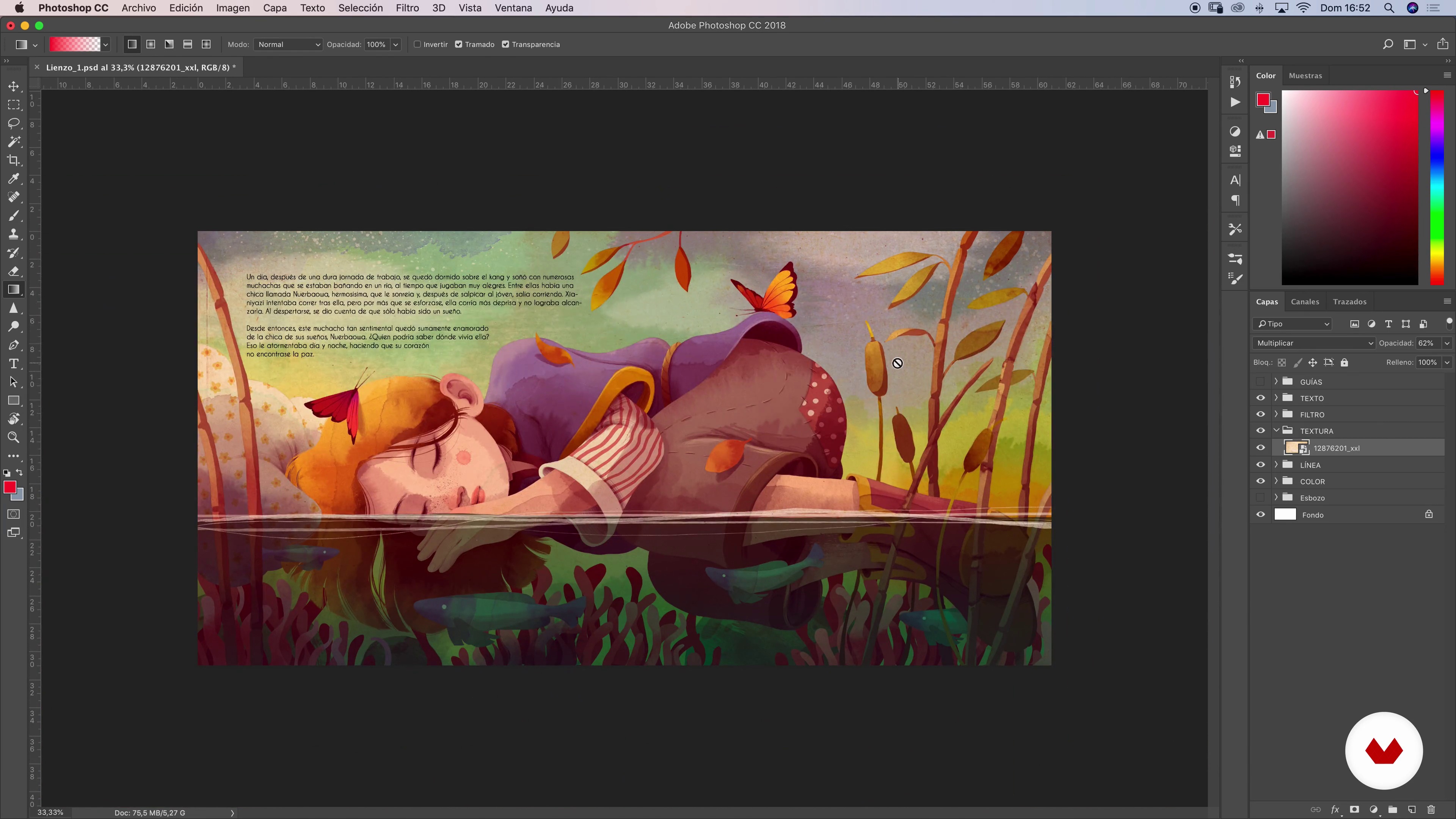1456x819 pixels.
Task: Select the Eyedropper tool
Action: coord(14,179)
